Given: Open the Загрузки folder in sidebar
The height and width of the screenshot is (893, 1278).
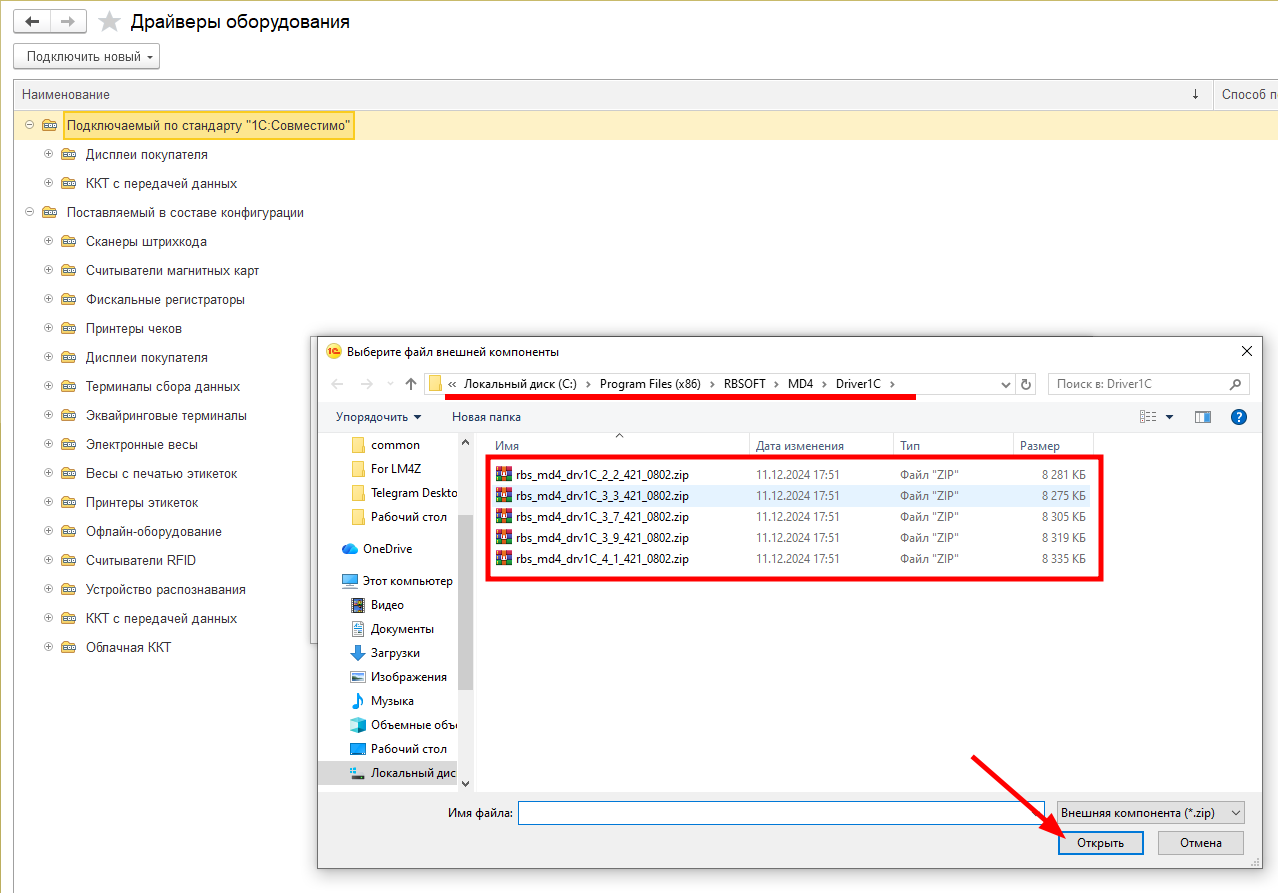Looking at the screenshot, I should 395,653.
